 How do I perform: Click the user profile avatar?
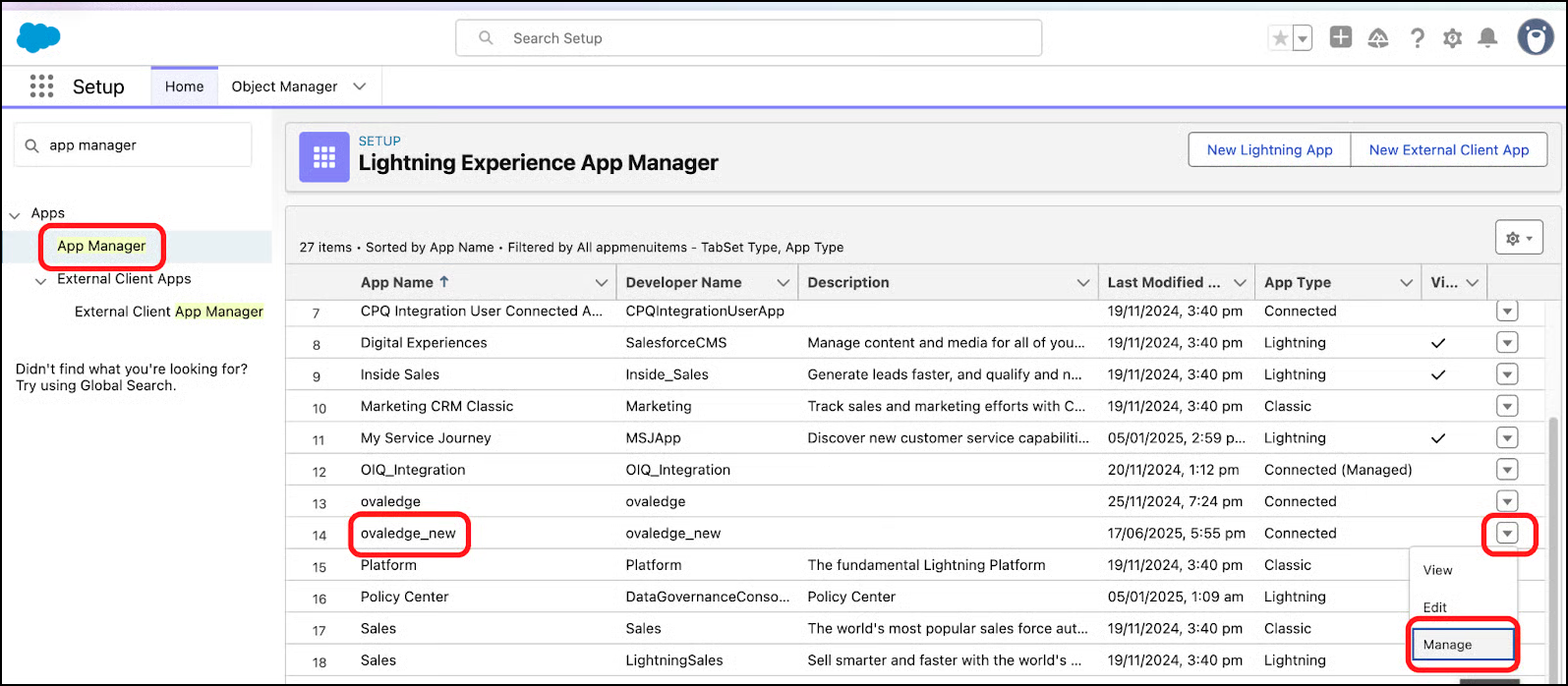tap(1535, 38)
